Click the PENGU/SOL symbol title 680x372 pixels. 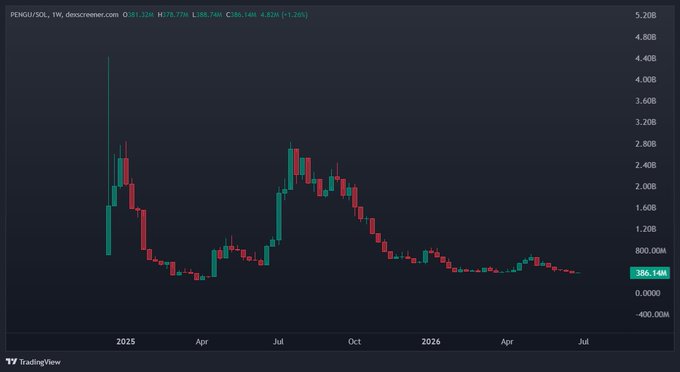(29, 15)
